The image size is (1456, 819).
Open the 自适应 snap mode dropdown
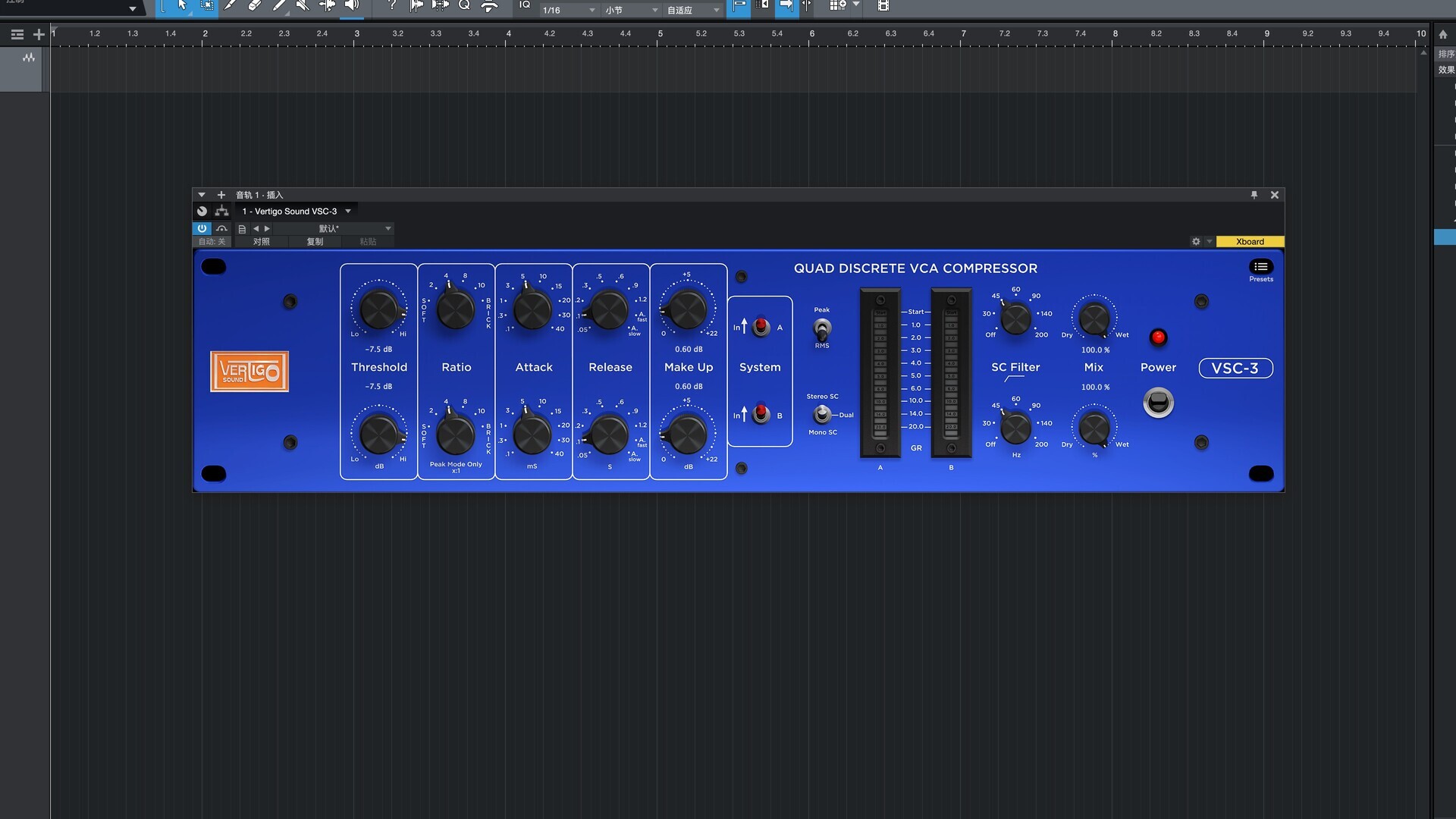[693, 10]
